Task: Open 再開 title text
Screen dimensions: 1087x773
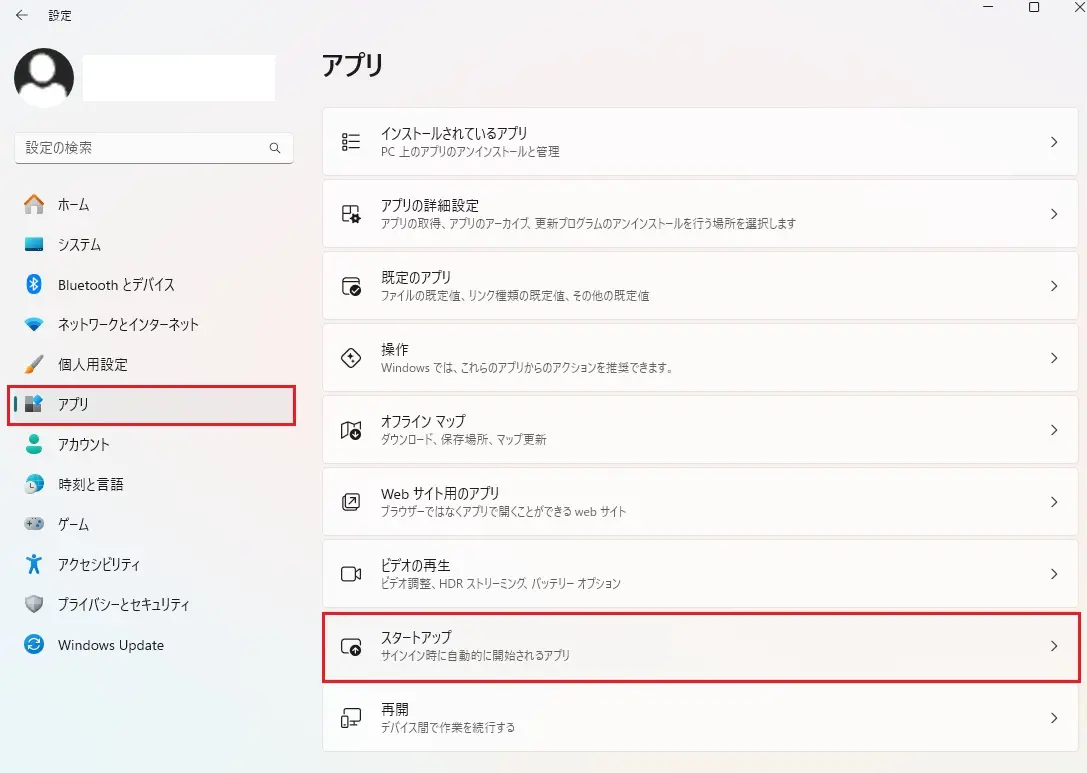Action: (394, 709)
